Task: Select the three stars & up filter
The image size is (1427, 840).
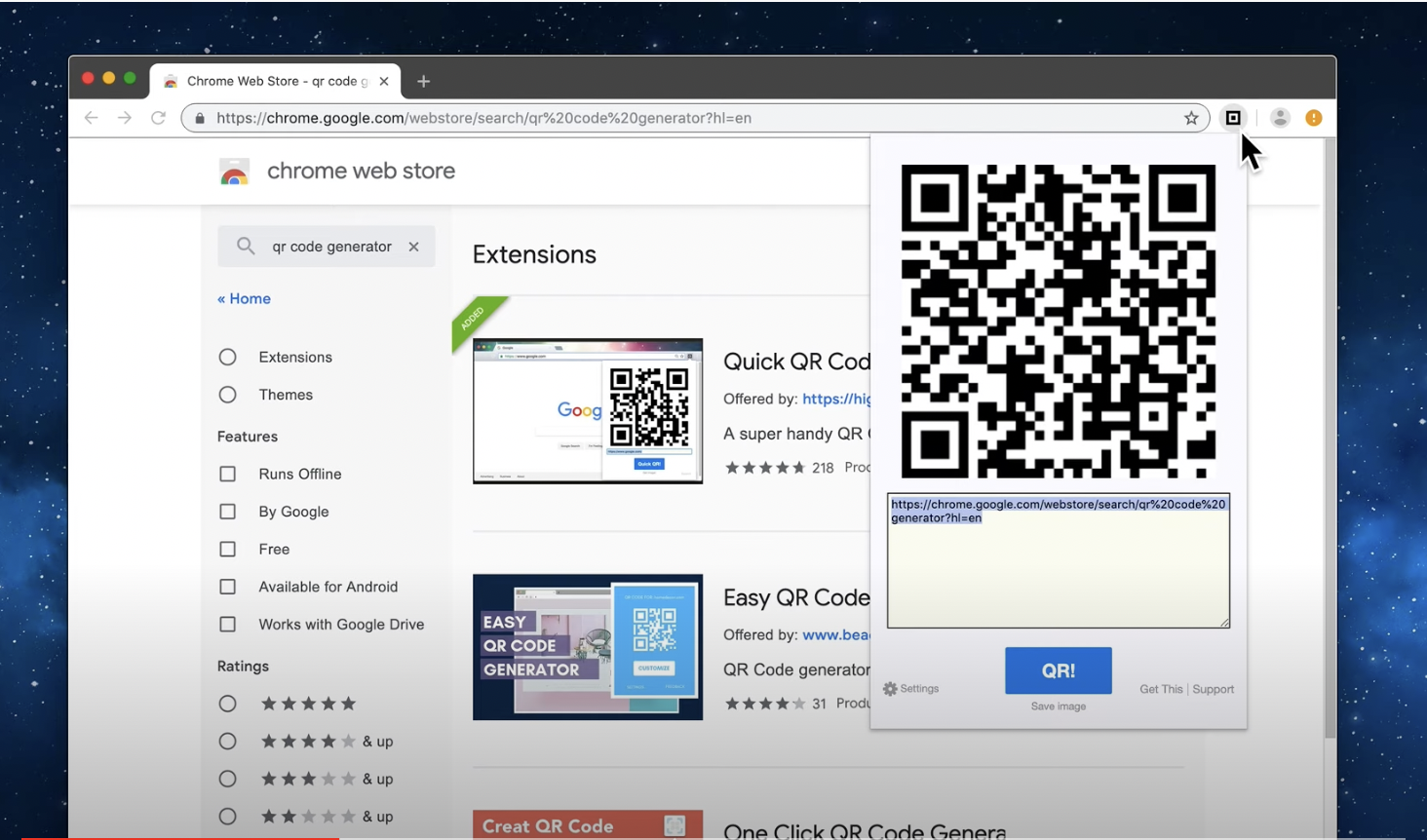Action: 227,779
